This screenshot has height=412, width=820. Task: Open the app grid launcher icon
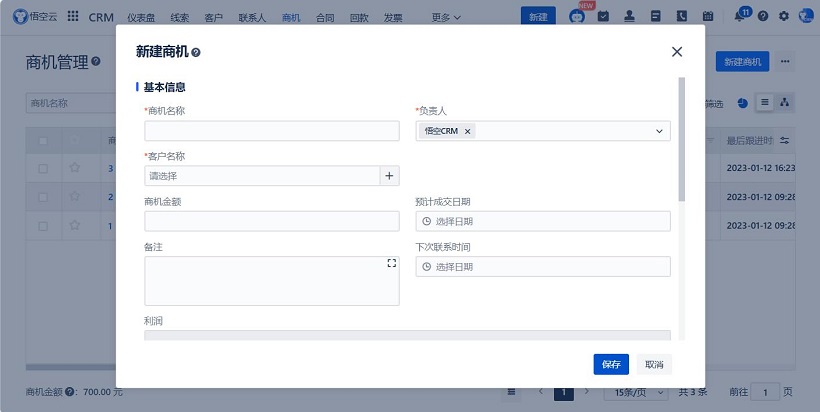click(x=73, y=16)
